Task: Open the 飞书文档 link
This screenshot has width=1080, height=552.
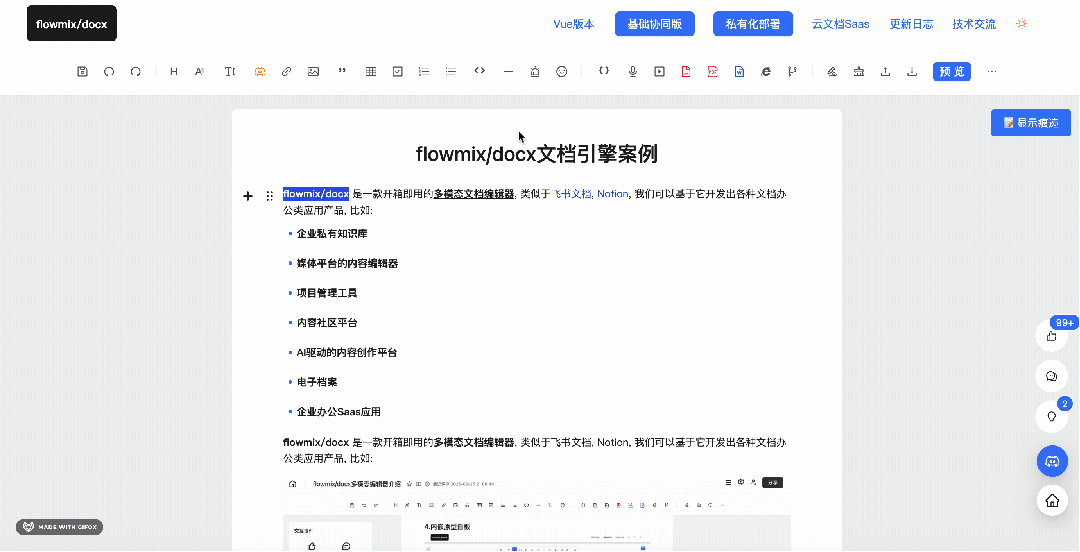Action: pos(571,194)
